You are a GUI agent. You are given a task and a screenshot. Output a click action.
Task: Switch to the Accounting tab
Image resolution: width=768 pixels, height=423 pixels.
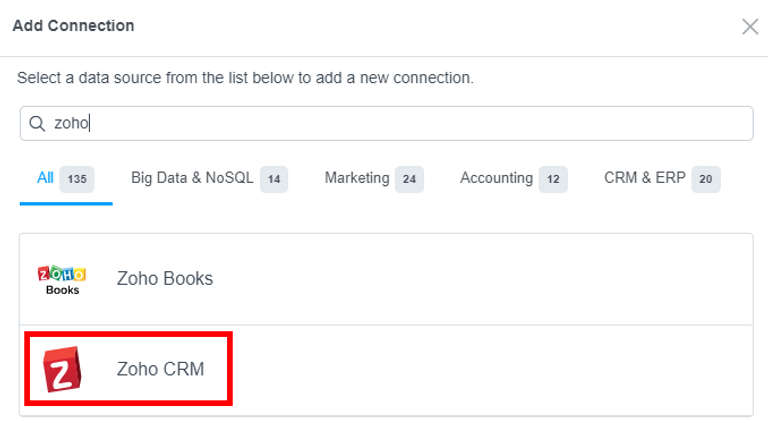[513, 179]
